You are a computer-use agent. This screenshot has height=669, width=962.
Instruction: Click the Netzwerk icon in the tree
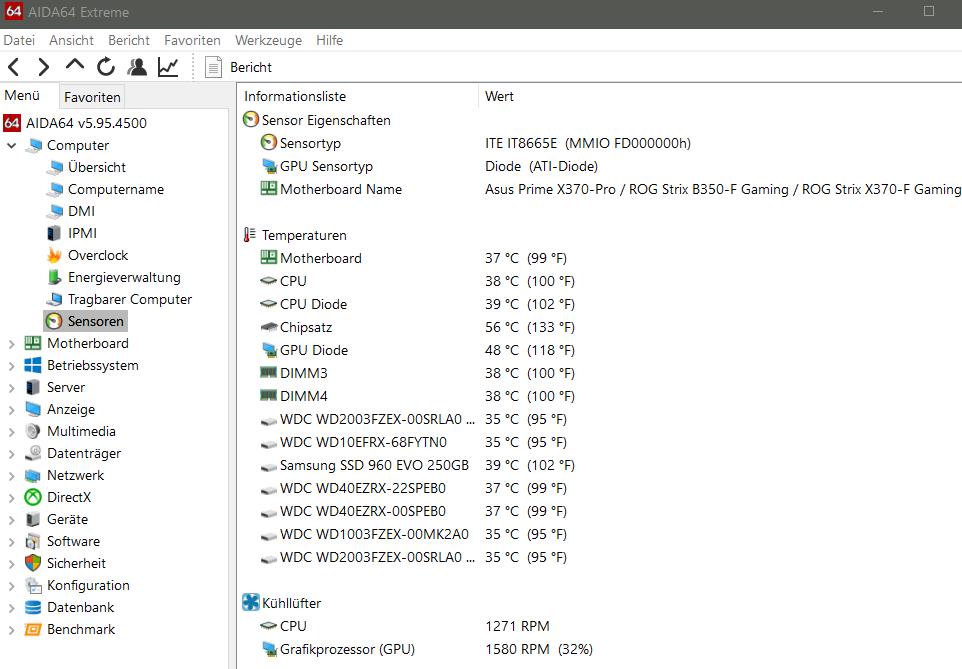[33, 476]
